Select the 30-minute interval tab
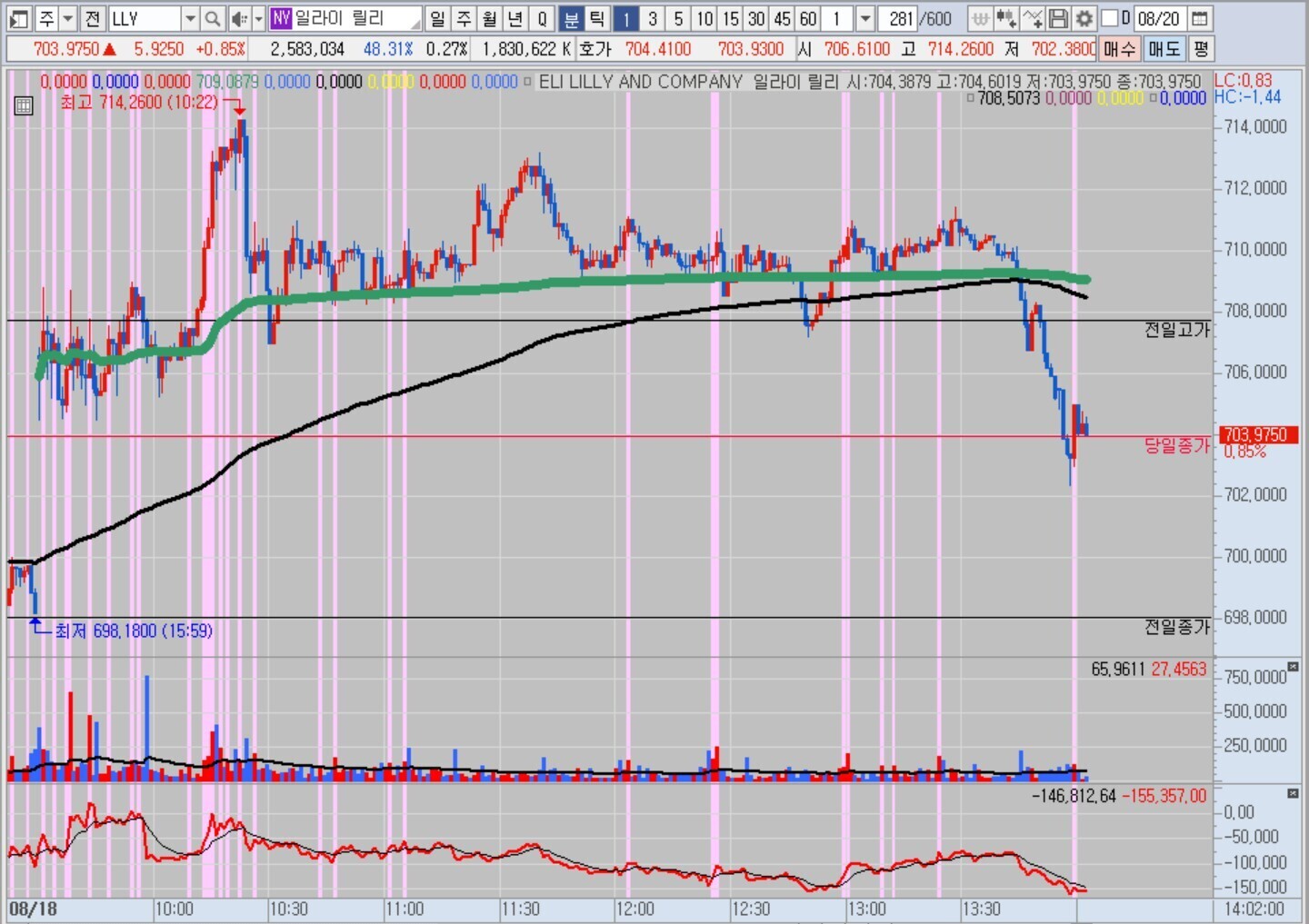 pos(756,18)
